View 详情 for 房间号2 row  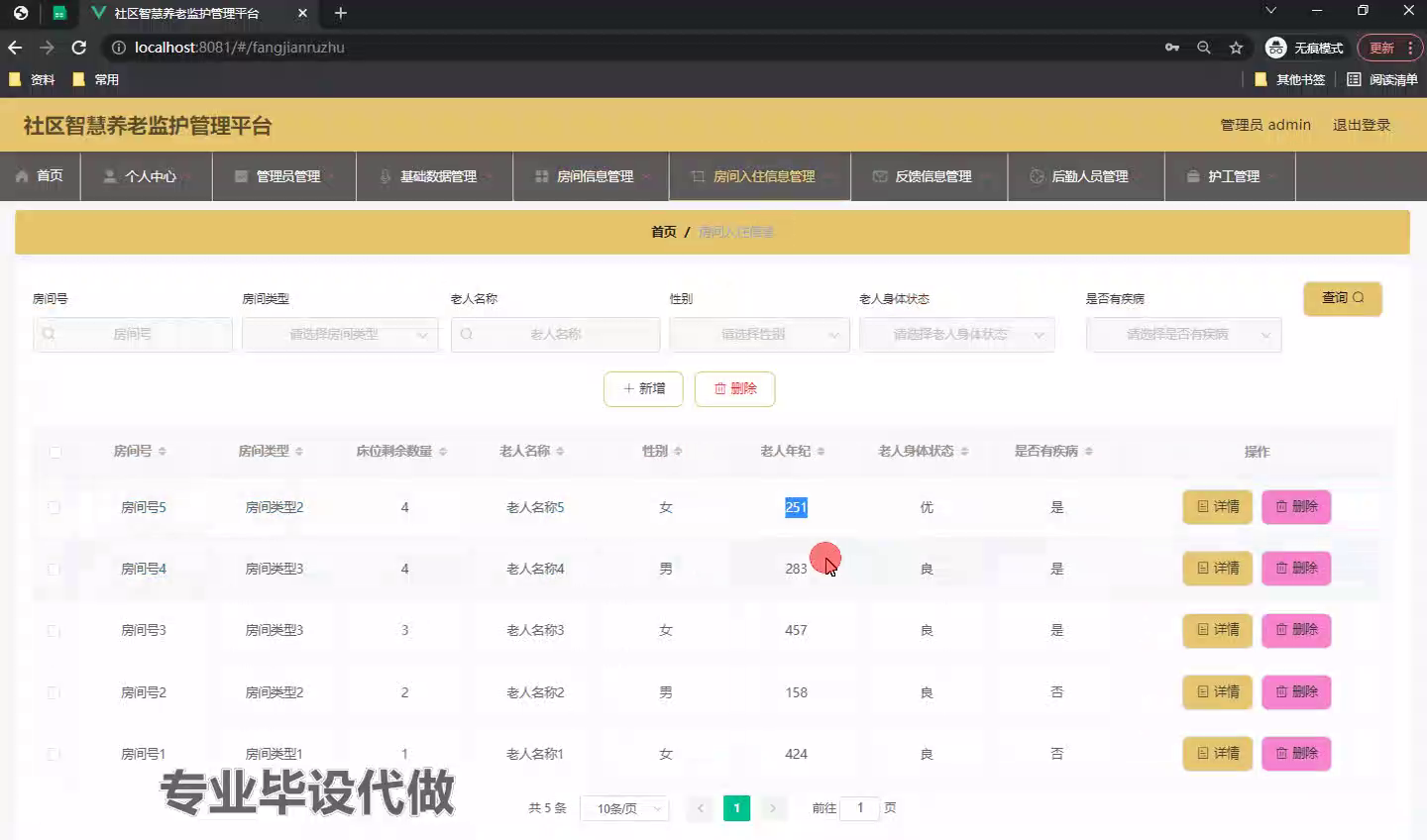pyautogui.click(x=1218, y=692)
